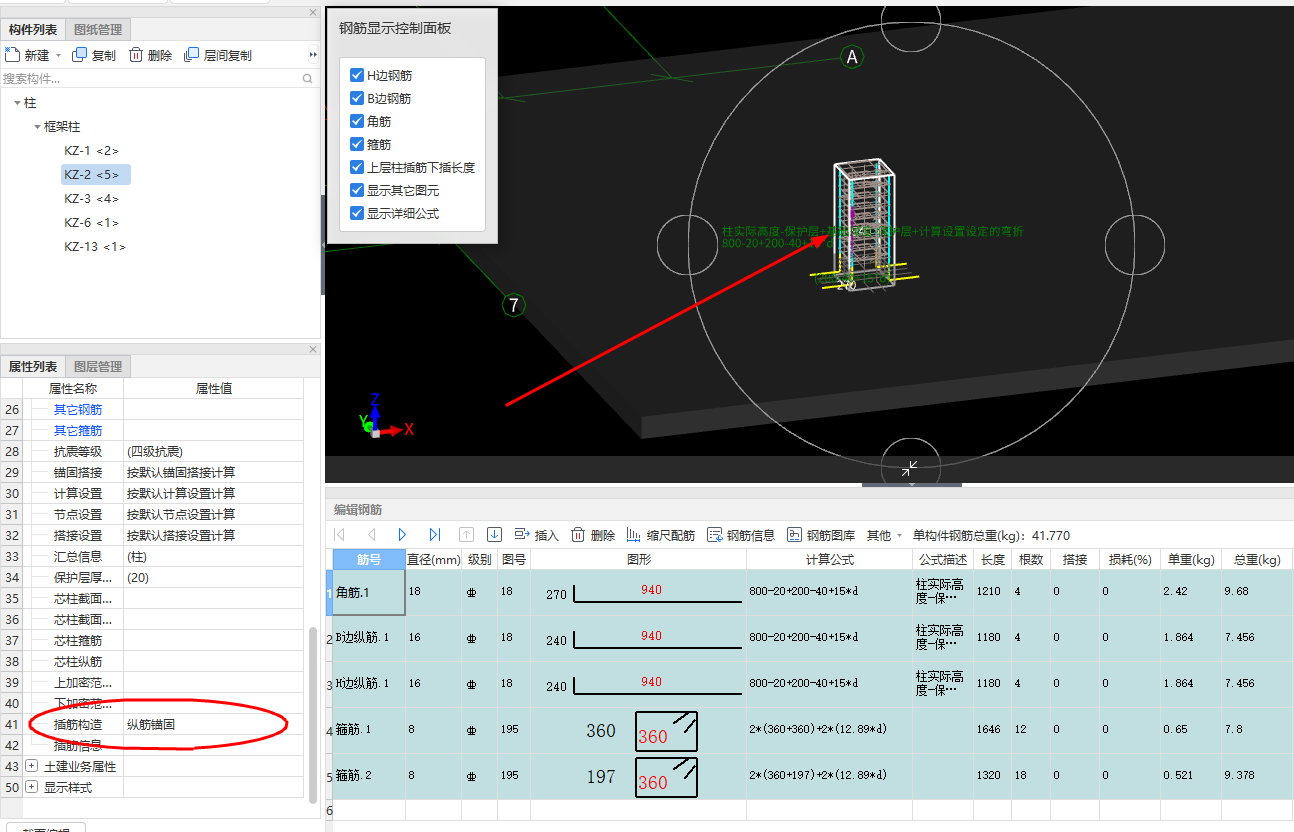This screenshot has height=832, width=1294.
Task: Click axis label 7 in 3D view
Action: 513,305
